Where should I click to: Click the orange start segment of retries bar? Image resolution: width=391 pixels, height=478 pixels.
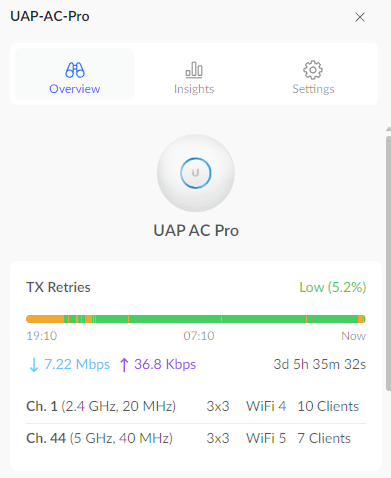coord(45,319)
